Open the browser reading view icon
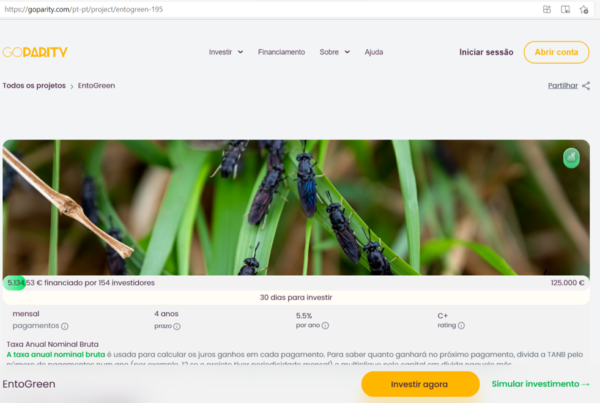This screenshot has height=403, width=600. (x=565, y=10)
